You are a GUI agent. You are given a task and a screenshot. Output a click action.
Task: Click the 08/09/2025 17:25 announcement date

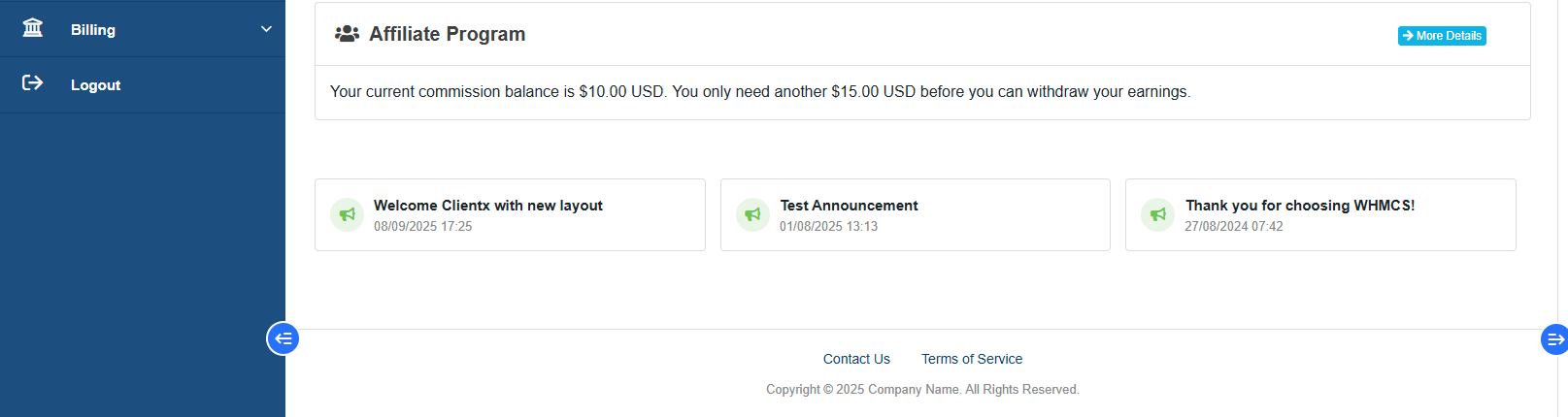point(422,227)
